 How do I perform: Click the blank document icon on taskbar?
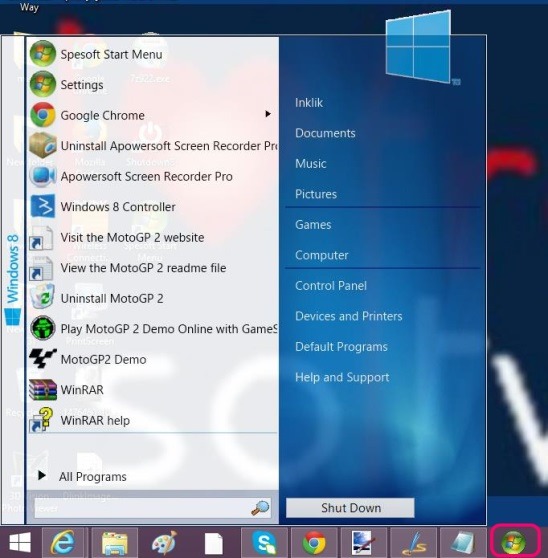214,544
